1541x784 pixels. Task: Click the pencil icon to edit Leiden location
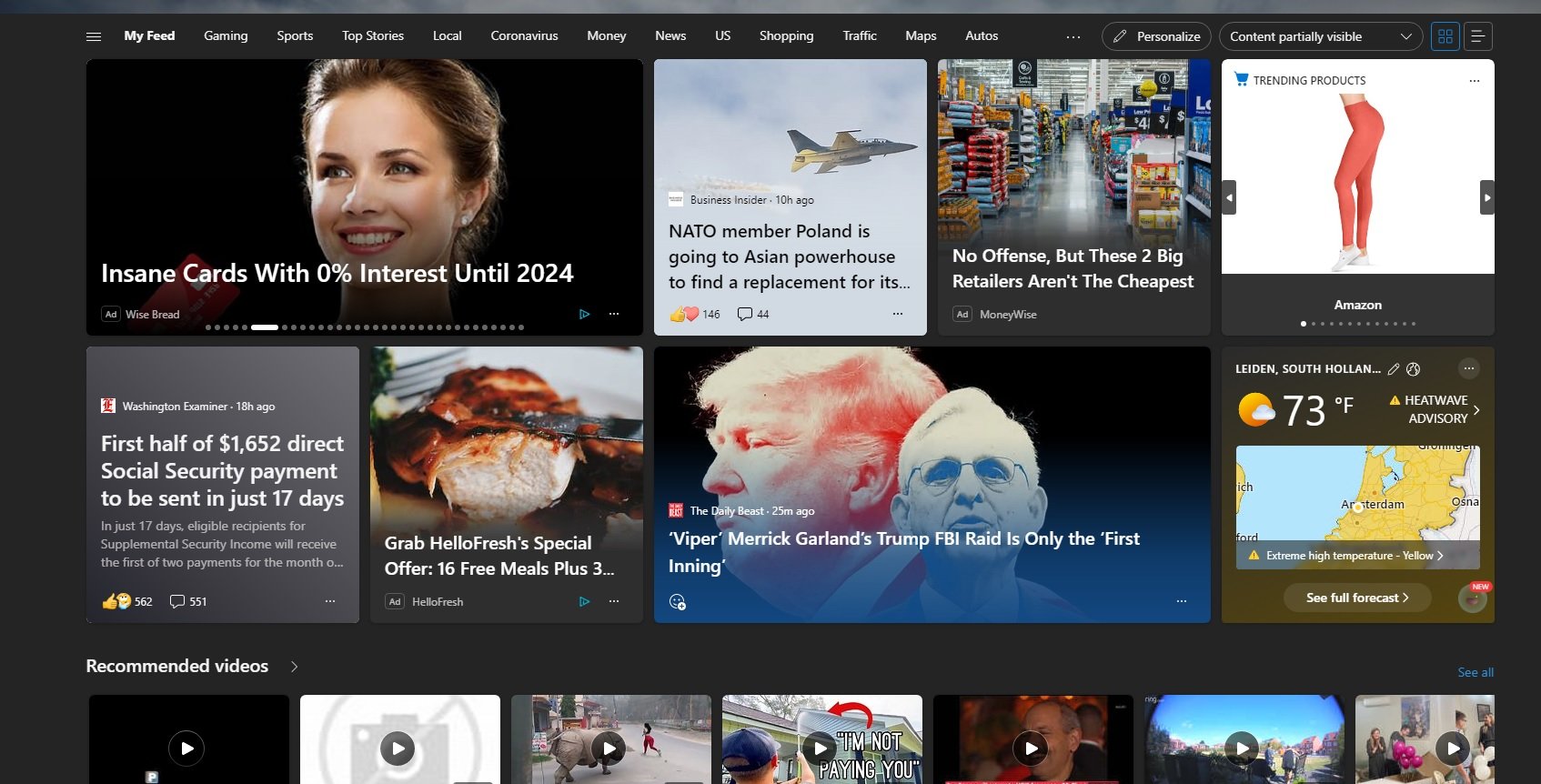pyautogui.click(x=1394, y=369)
